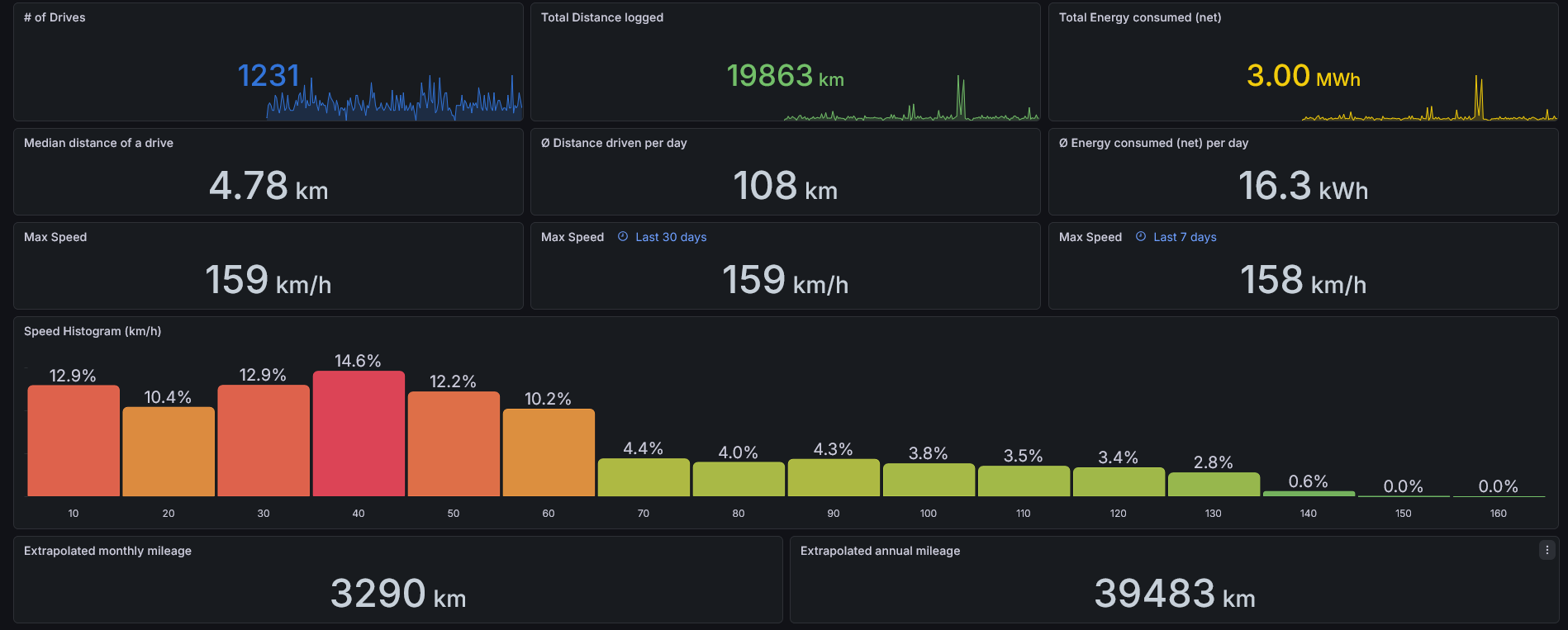The image size is (1568, 630).
Task: Click the 10.4% histogram bar at bin 20
Action: tap(169, 452)
